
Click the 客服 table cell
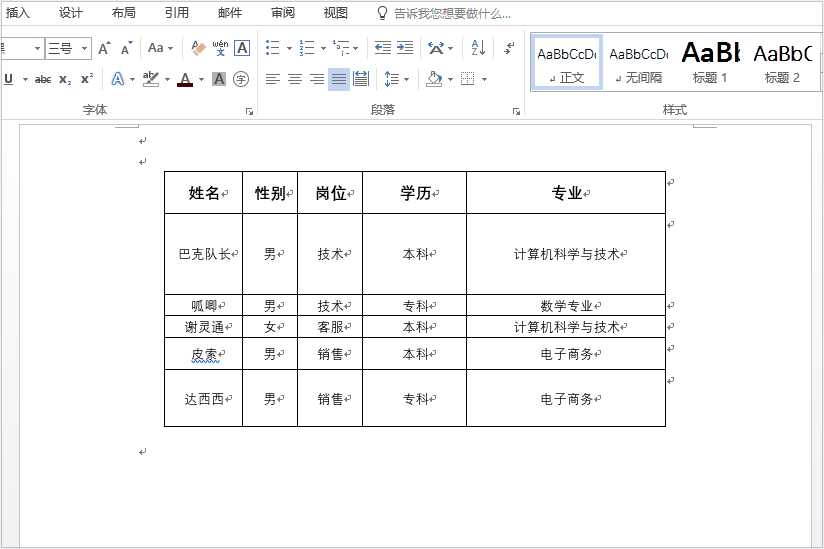330,327
